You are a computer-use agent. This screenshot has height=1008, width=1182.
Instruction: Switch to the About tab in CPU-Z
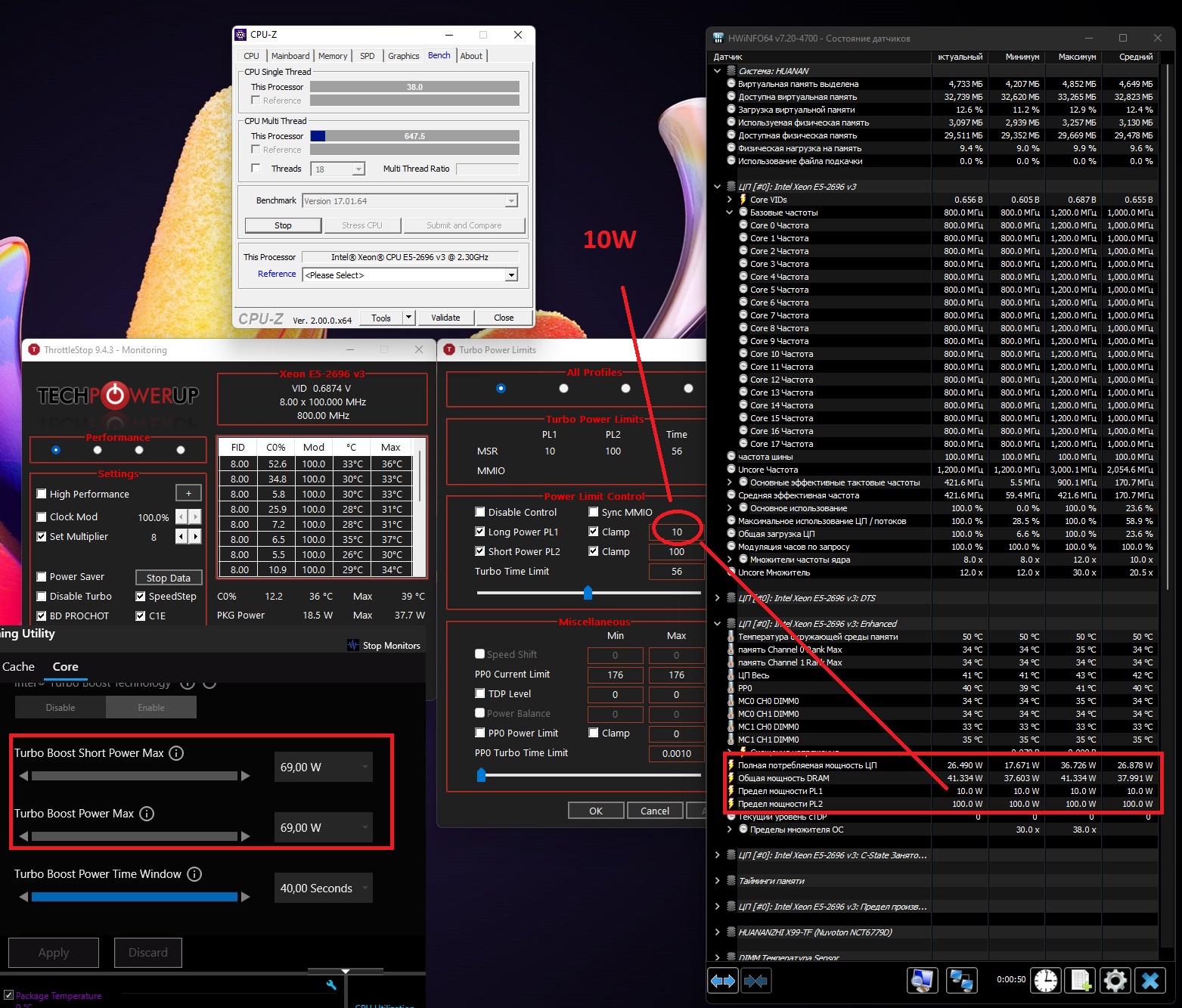click(x=471, y=56)
